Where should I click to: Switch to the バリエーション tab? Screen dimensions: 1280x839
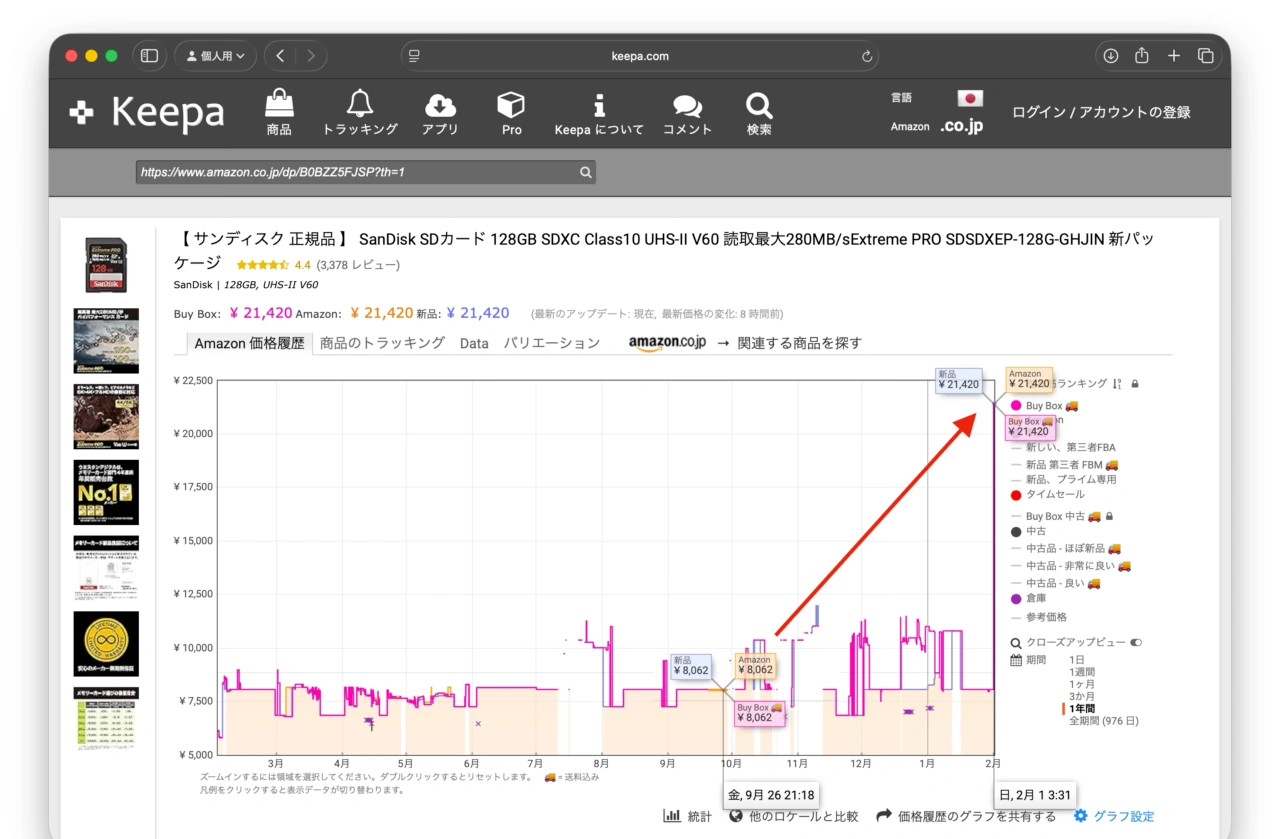(551, 343)
